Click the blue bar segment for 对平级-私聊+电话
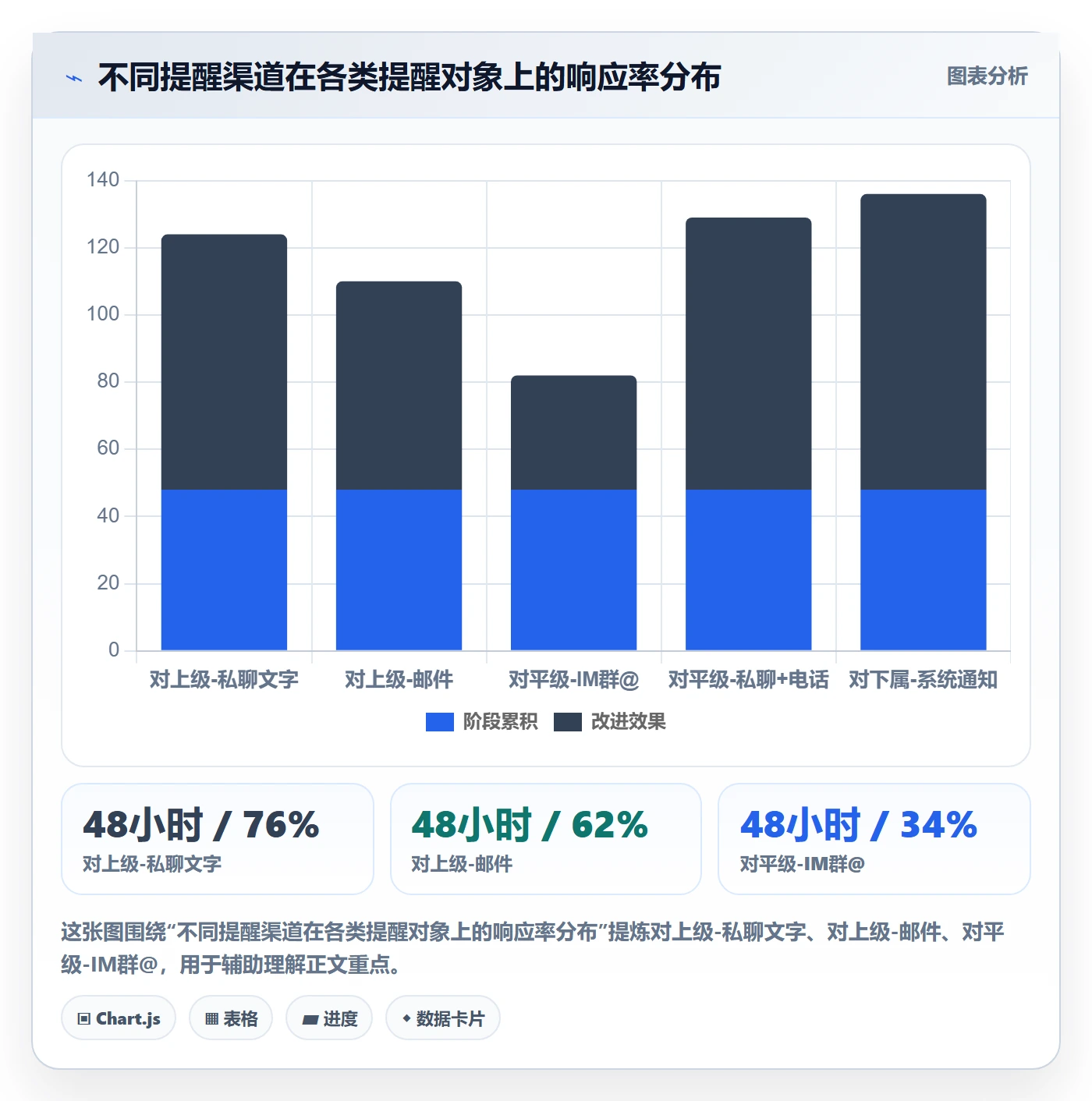Image resolution: width=1092 pixels, height=1101 pixels. tap(748, 570)
